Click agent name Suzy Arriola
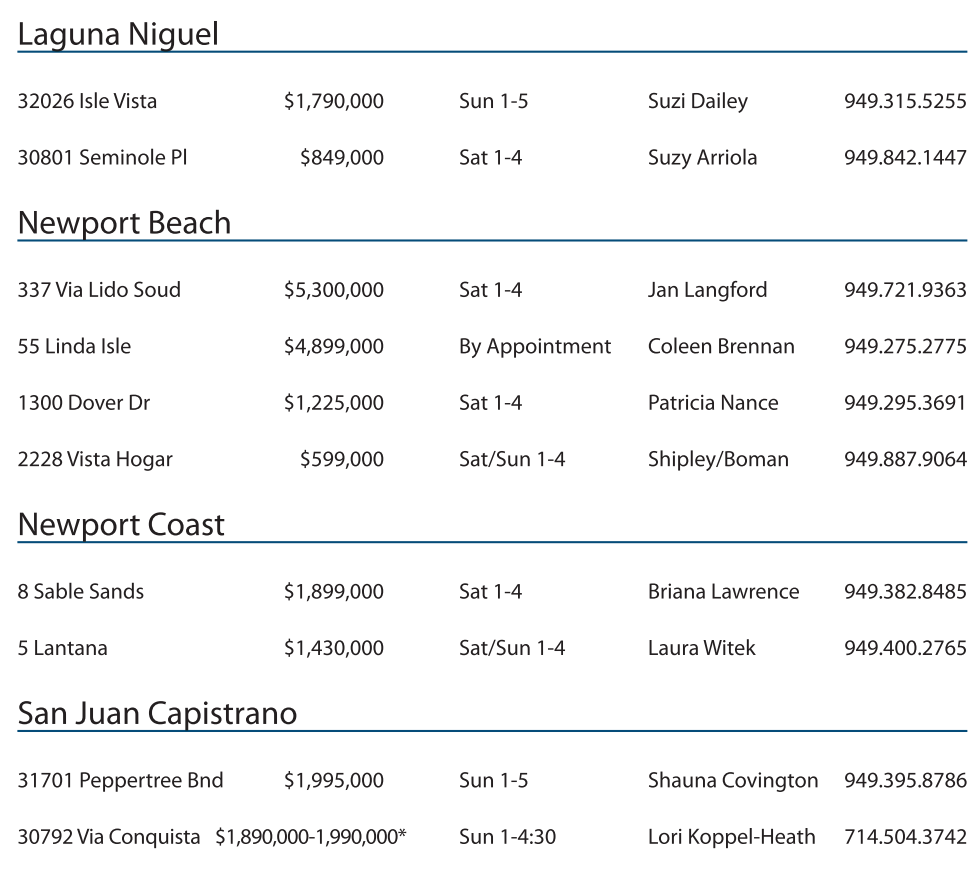The width and height of the screenshot is (980, 876). pyautogui.click(x=702, y=157)
